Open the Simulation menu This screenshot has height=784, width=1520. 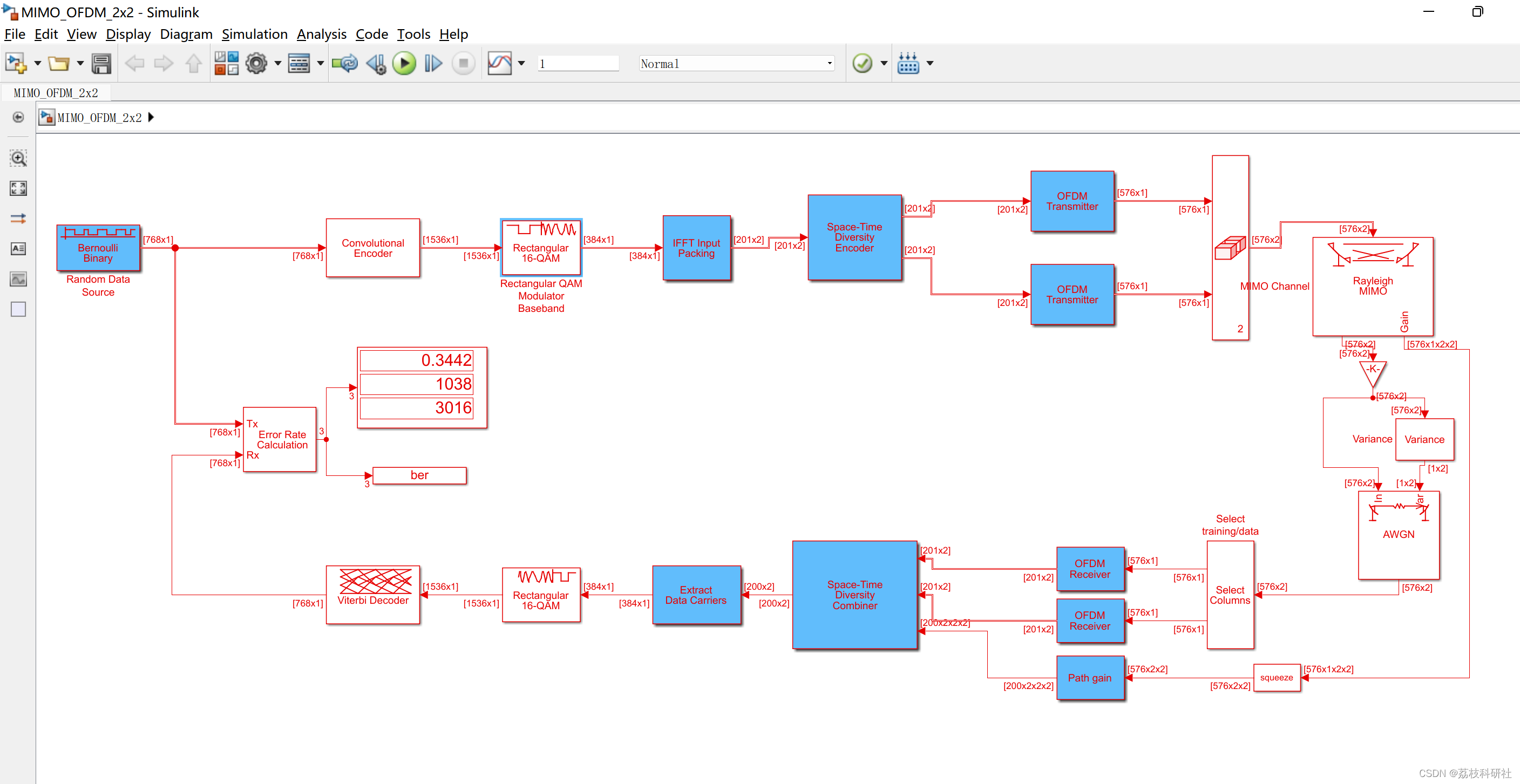pyautogui.click(x=254, y=34)
